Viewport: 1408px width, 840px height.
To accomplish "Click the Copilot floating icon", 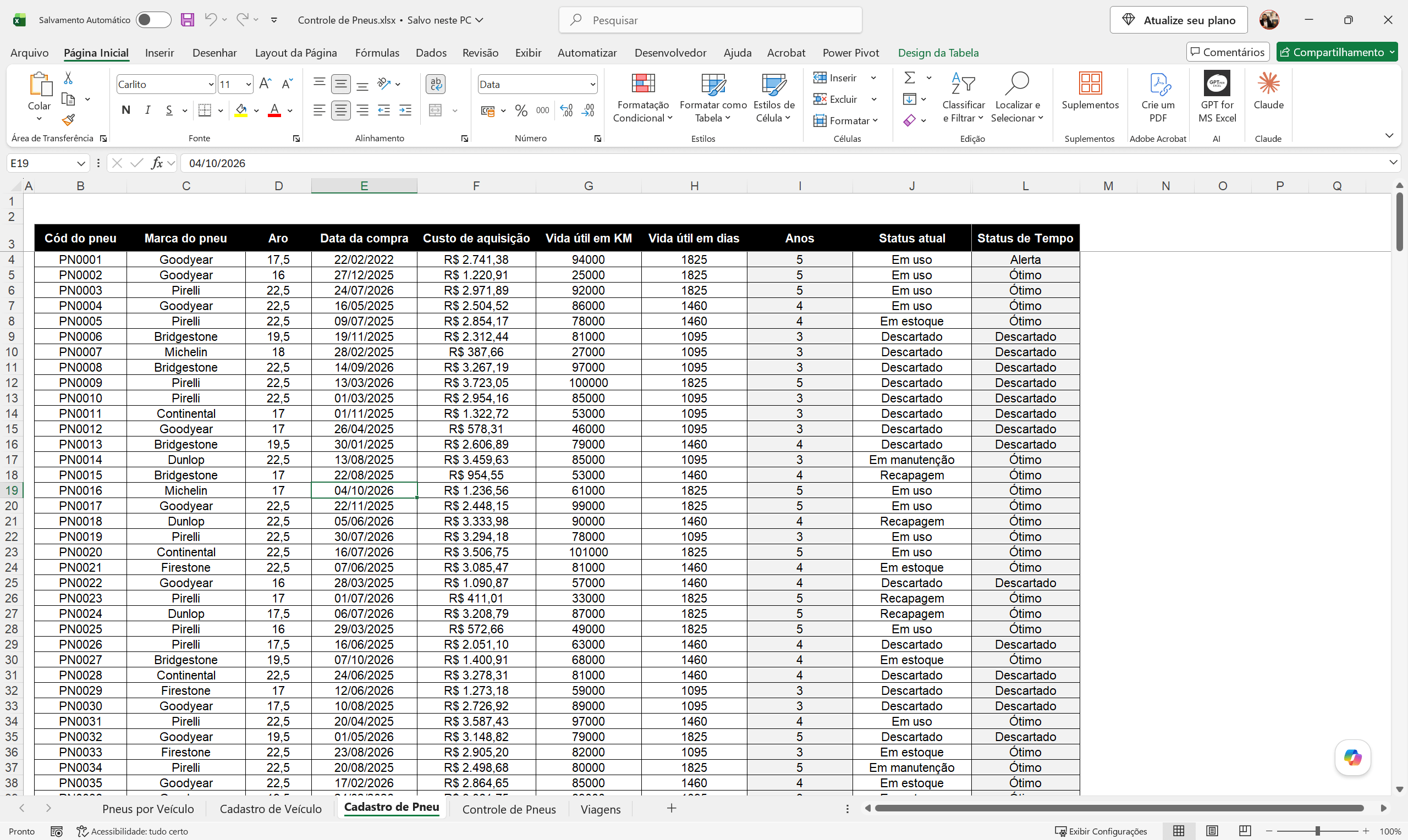I will (1352, 758).
